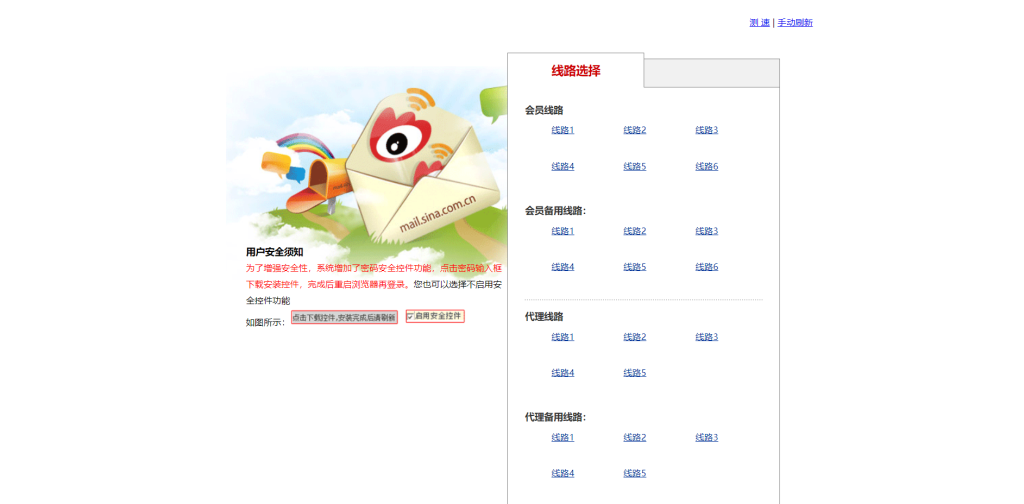Viewport: 1024px width, 504px height.
Task: Select the 线路选择 tab
Action: point(575,71)
